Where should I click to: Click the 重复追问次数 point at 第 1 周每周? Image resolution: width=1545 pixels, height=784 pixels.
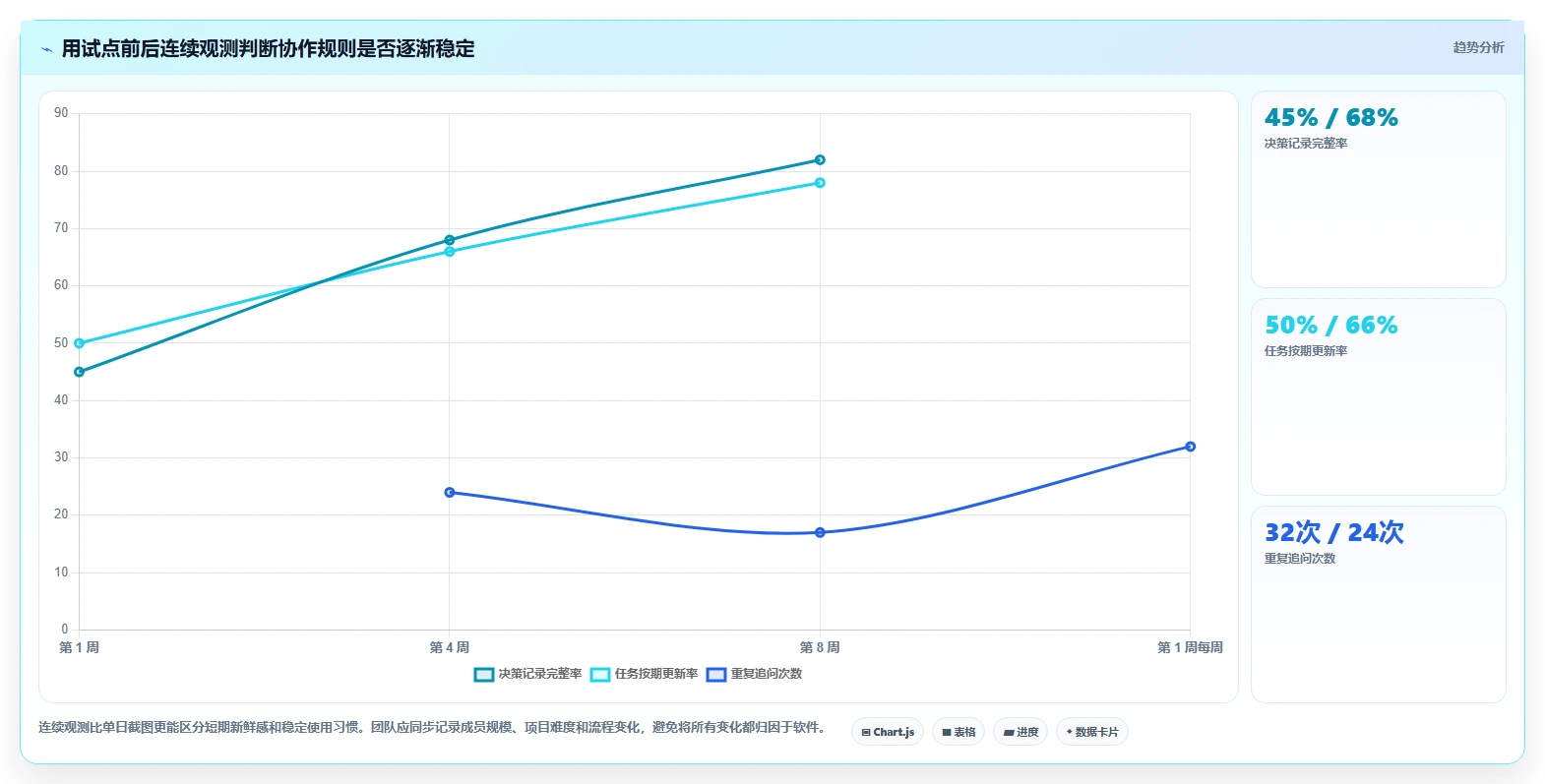pos(1190,447)
